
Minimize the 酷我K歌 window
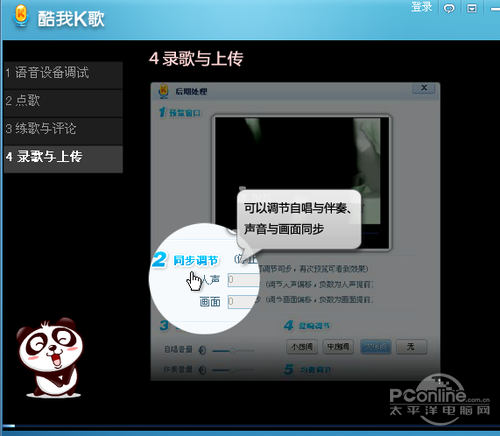[495, 9]
